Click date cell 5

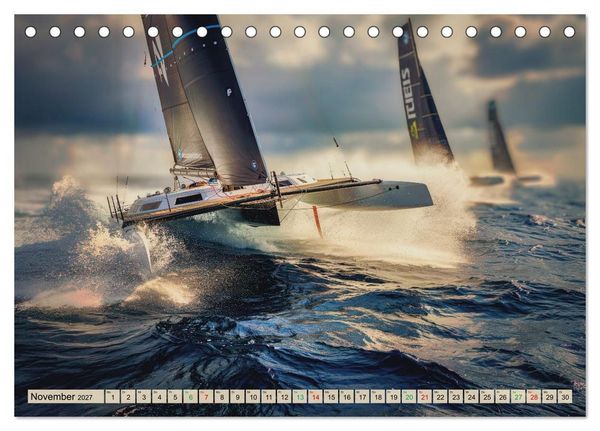[175, 397]
